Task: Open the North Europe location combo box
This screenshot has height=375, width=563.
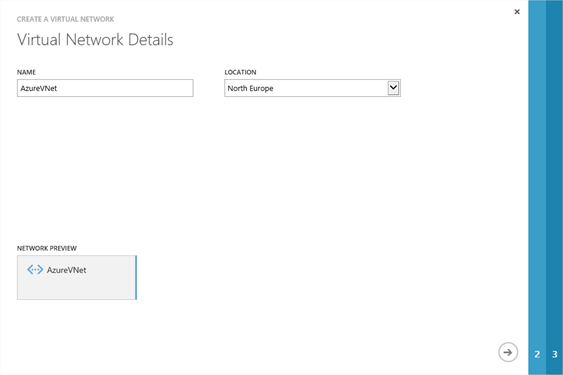Action: click(312, 88)
